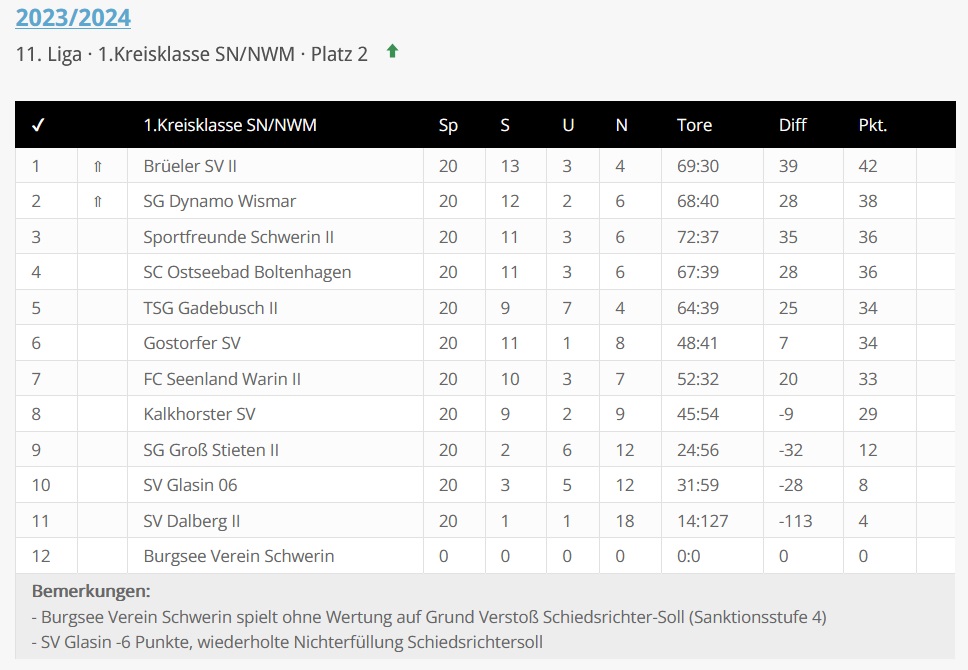Click the Diff column header

coord(792,125)
